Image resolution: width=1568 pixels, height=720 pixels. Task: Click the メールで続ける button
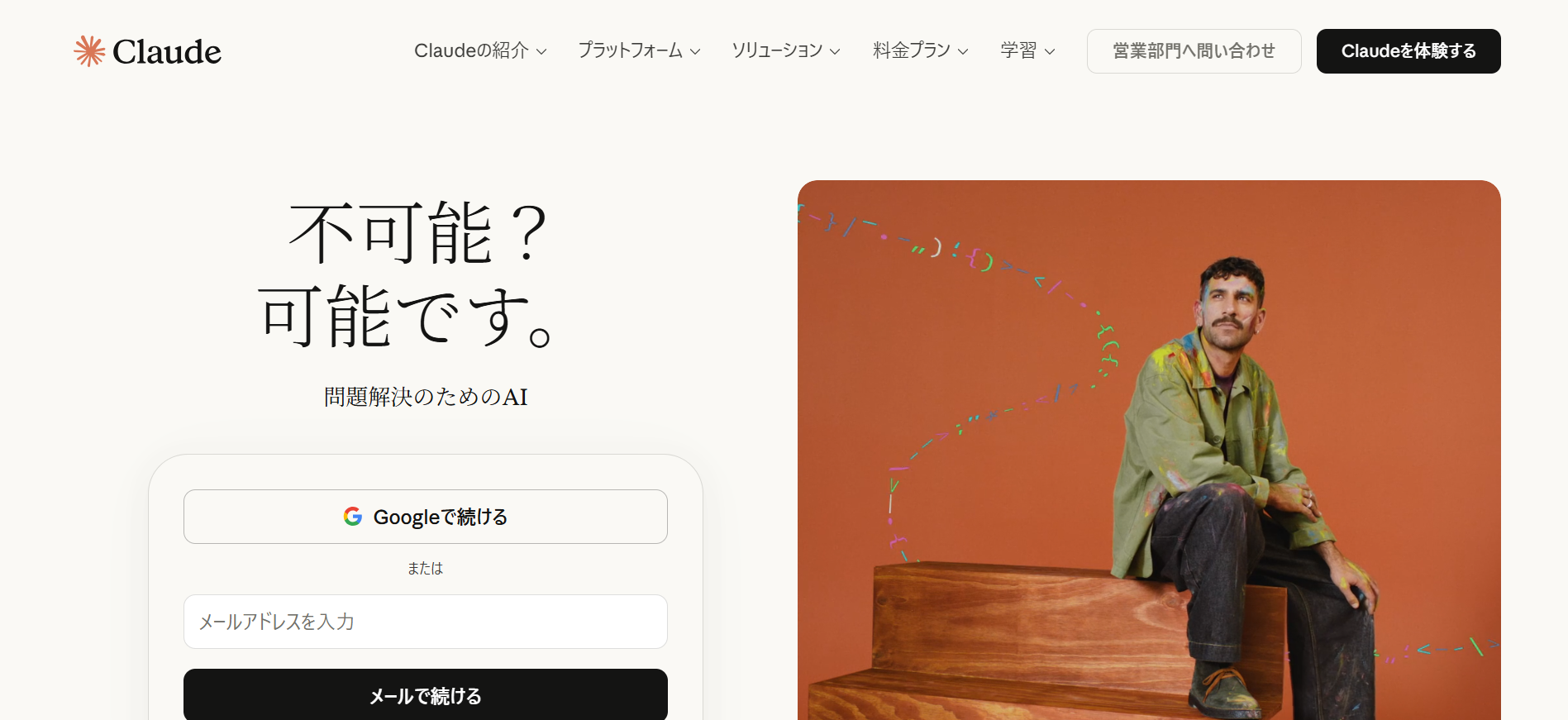(x=426, y=694)
